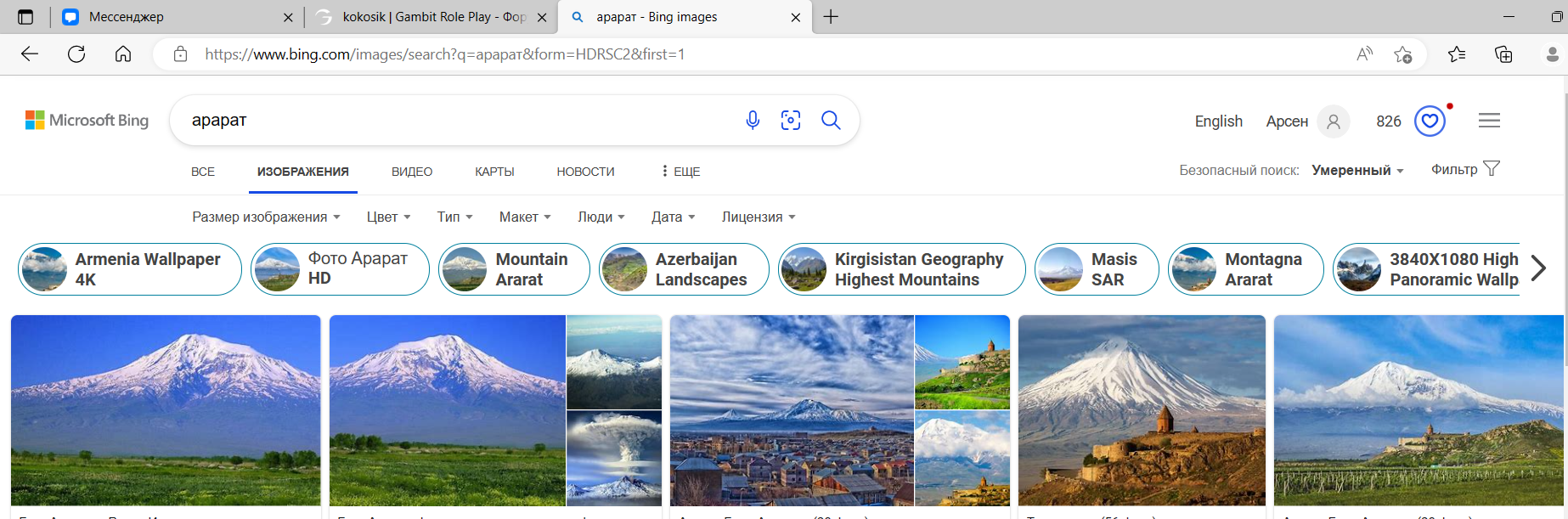Switch to the ВИДЕО tab
Image resolution: width=1568 pixels, height=519 pixels.
(x=412, y=172)
